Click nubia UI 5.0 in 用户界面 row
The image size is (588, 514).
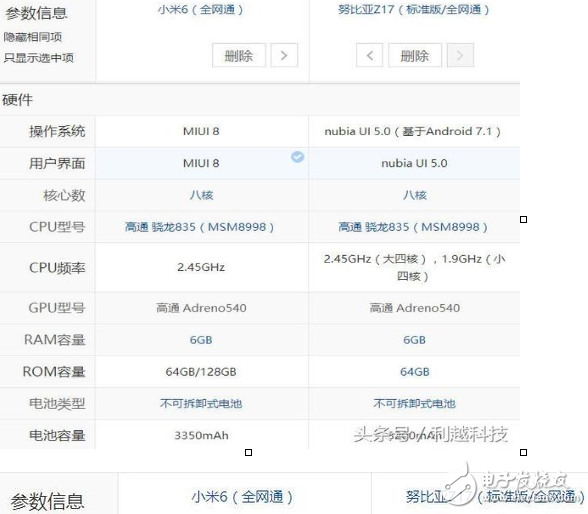click(x=414, y=163)
